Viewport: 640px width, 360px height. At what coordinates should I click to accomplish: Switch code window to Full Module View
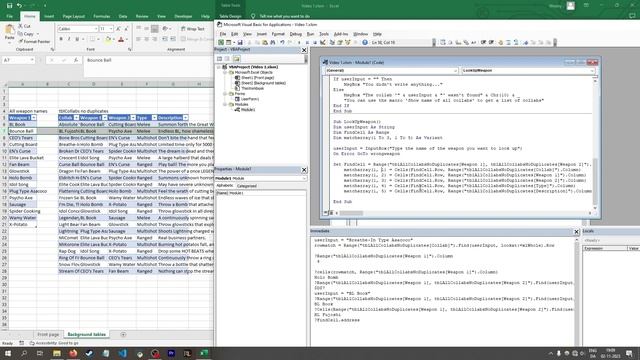coord(331,213)
